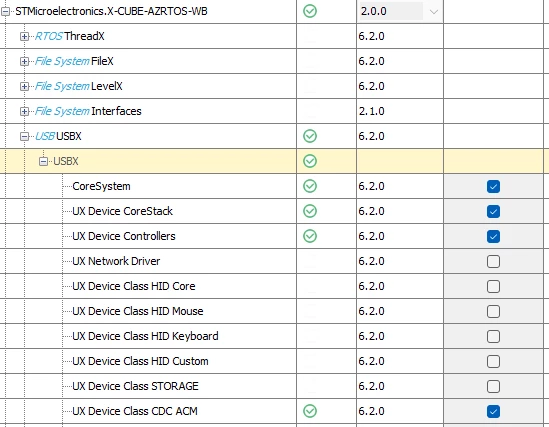
Task: Select the UX Device CoreStack name
Action: pyautogui.click(x=123, y=211)
